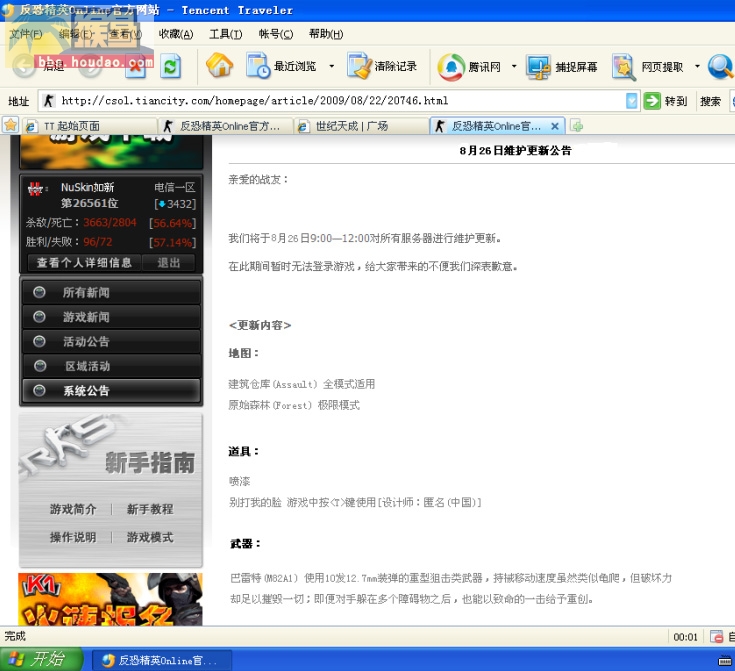Open the 腾讯网 penguin icon
The image size is (735, 671).
click(451, 67)
